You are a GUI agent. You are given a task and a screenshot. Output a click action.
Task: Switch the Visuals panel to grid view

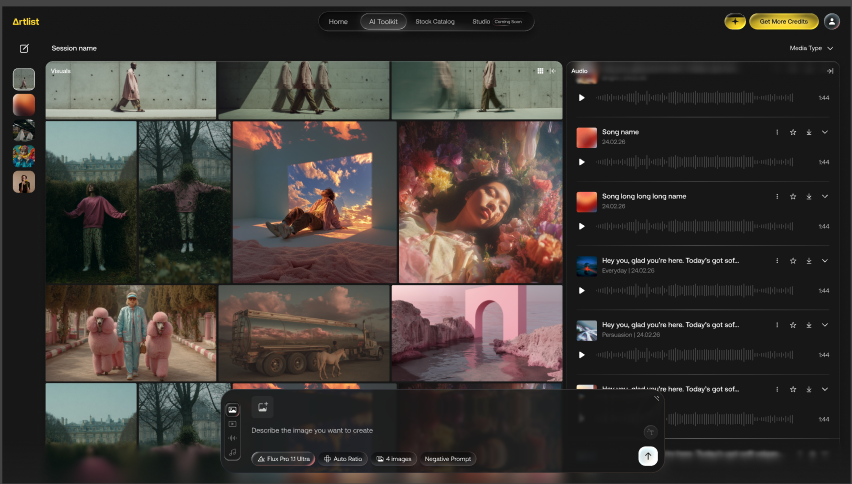pos(540,71)
